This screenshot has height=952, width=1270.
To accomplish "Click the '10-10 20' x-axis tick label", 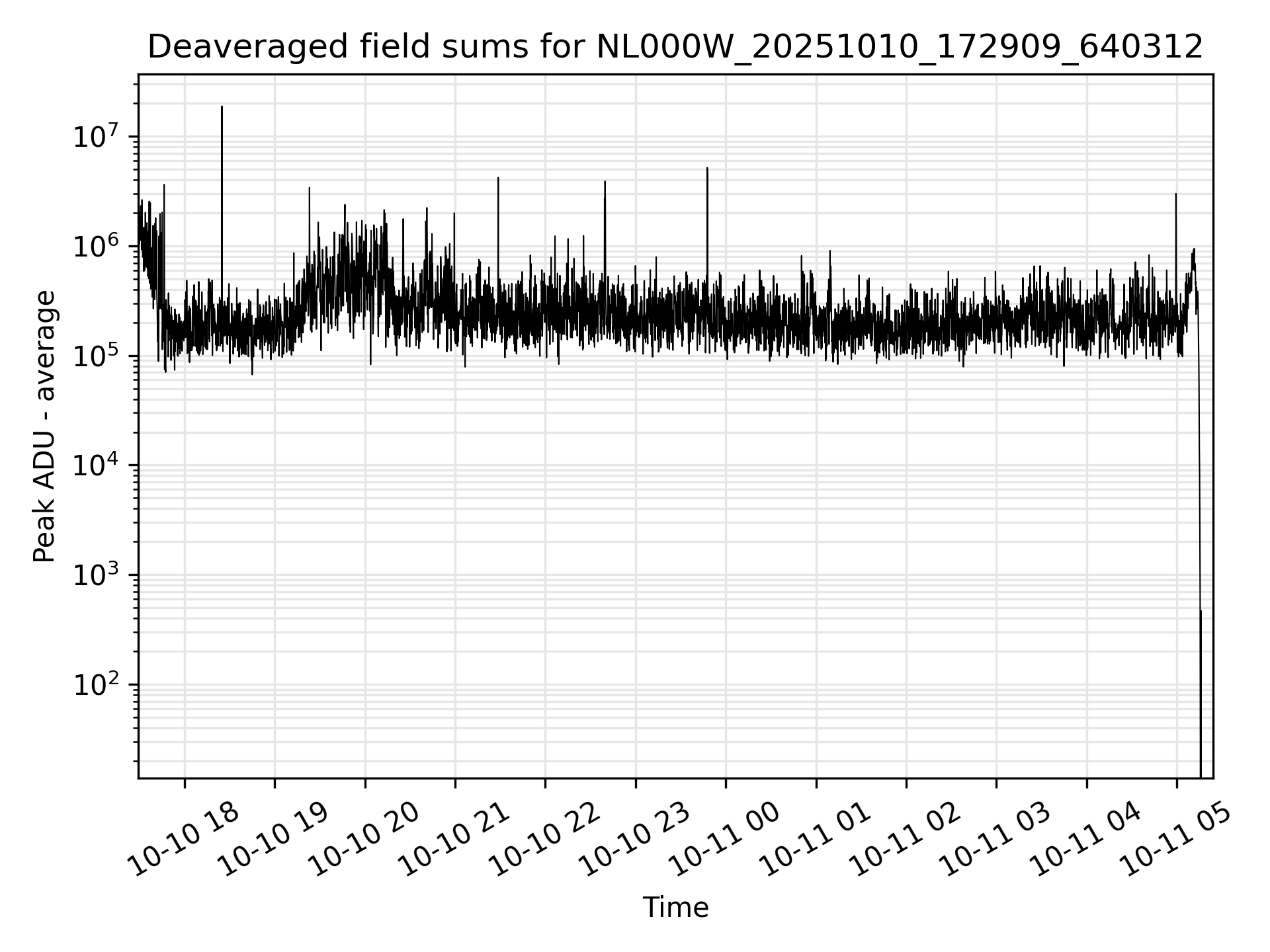I will point(364,840).
